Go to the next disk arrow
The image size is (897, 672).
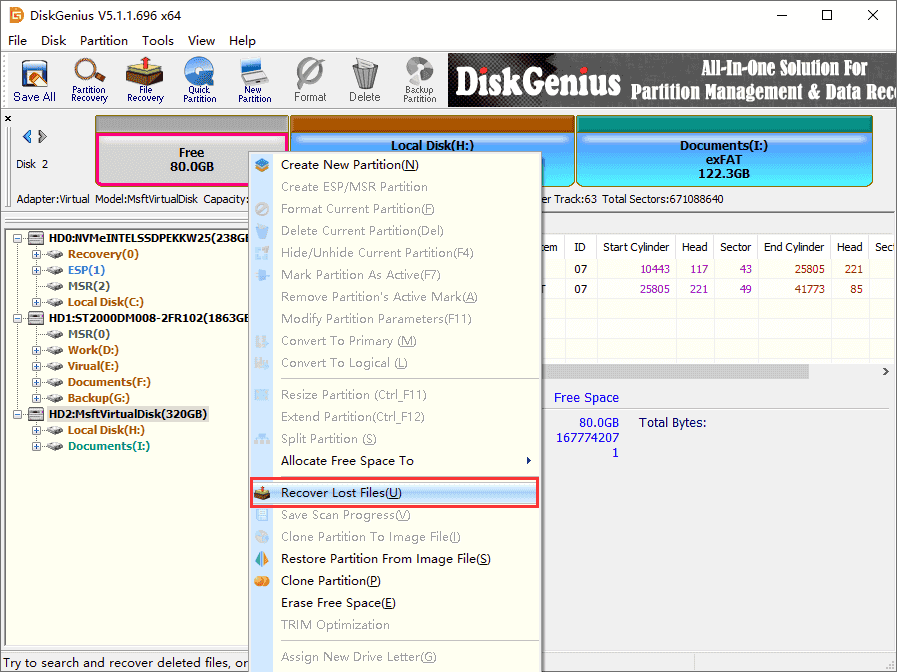point(43,137)
